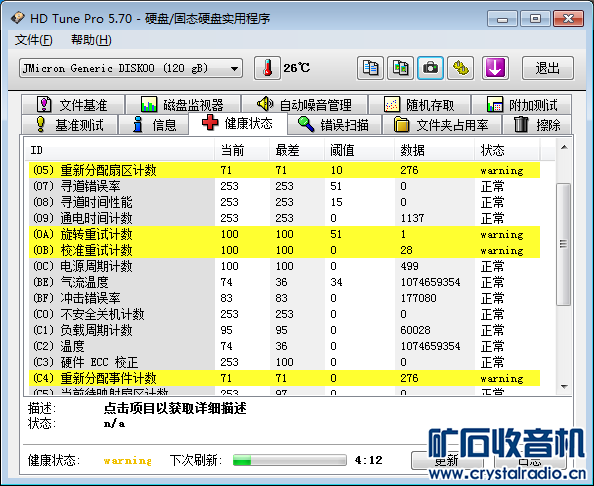Viewport: 594px width, 486px height.
Task: Select the (C3) 硬件 ECC 校正 row
Action: point(284,362)
